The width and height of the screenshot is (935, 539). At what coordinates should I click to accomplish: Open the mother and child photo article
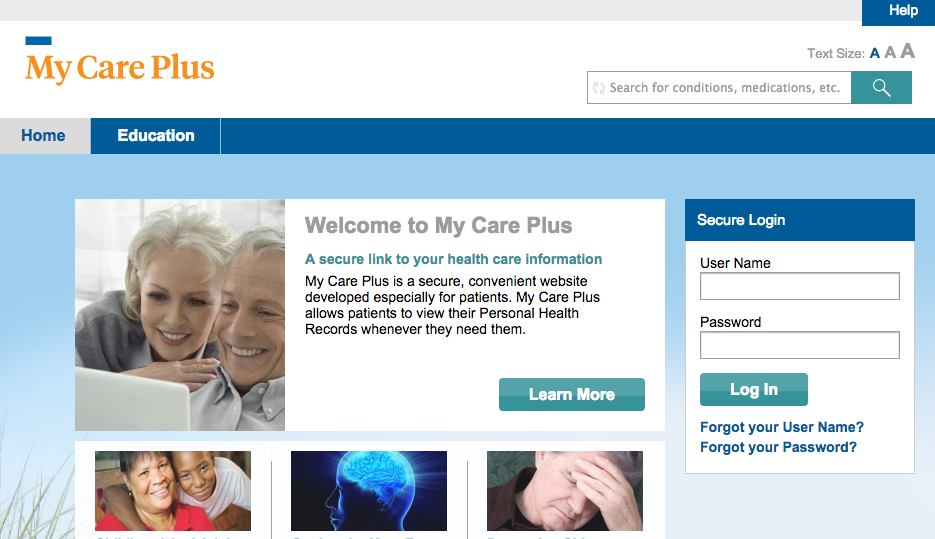click(173, 491)
